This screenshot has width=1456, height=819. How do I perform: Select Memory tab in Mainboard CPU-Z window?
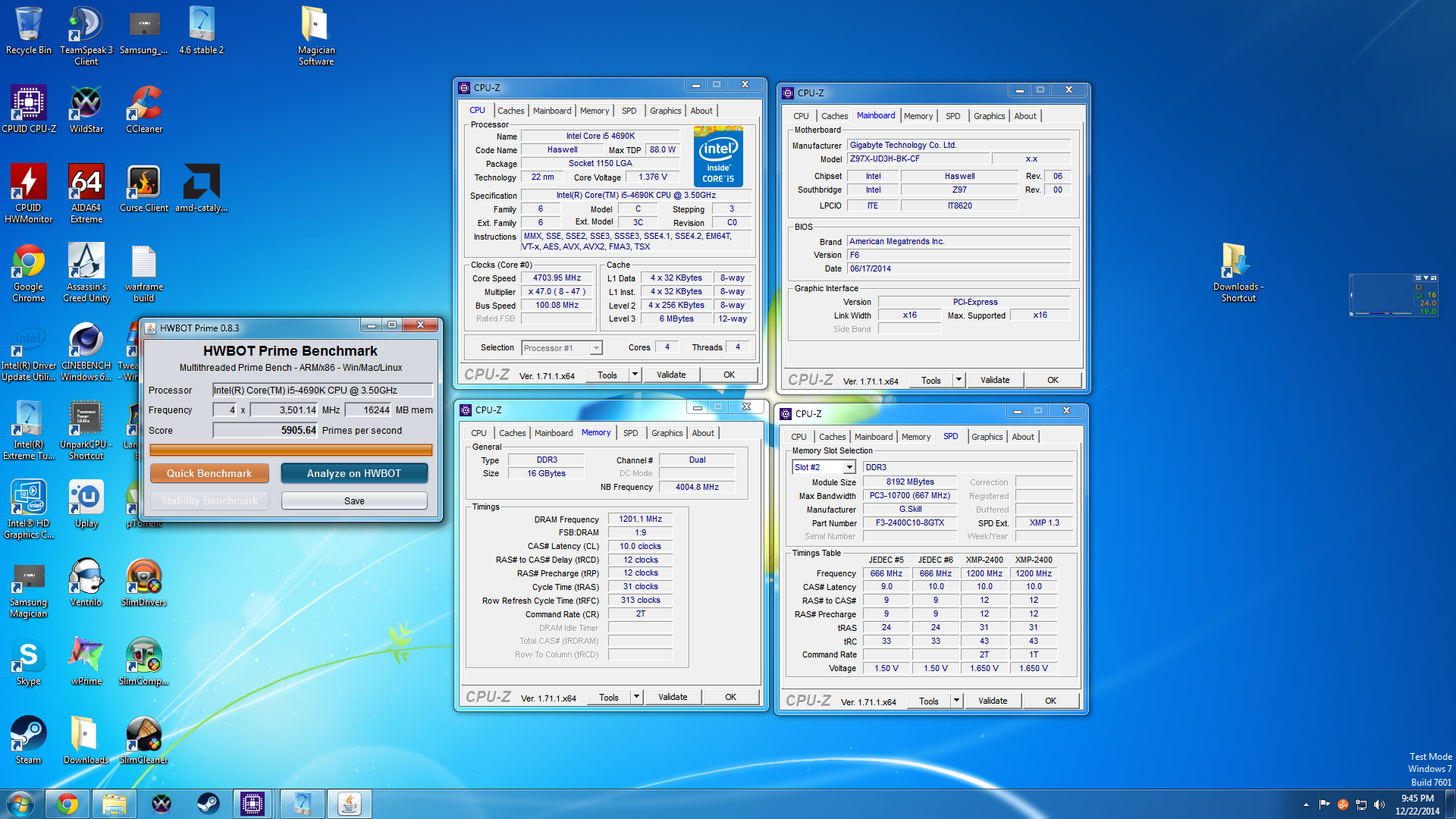click(x=918, y=116)
